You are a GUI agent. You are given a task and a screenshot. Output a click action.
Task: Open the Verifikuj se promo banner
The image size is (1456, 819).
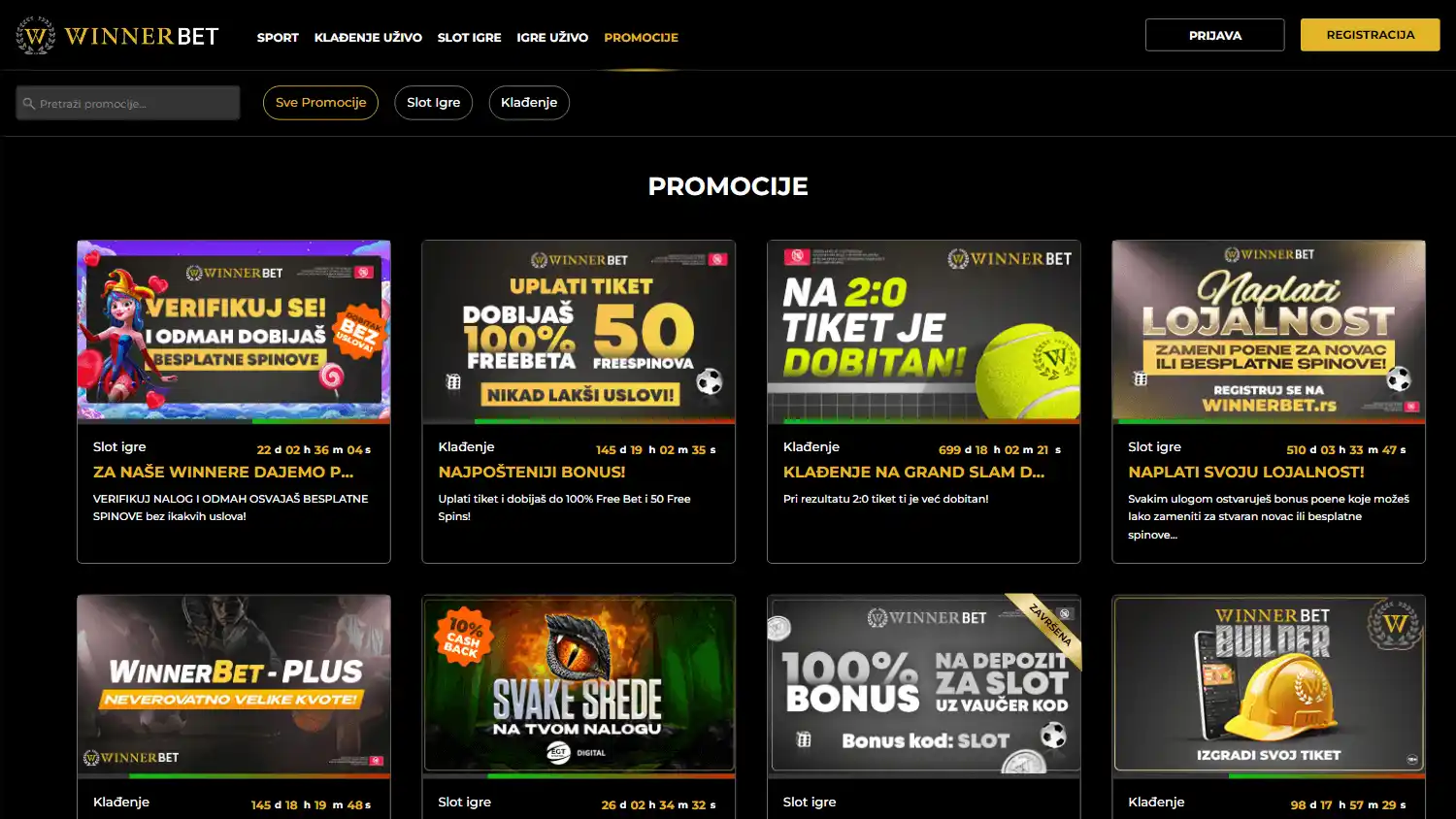coord(234,330)
